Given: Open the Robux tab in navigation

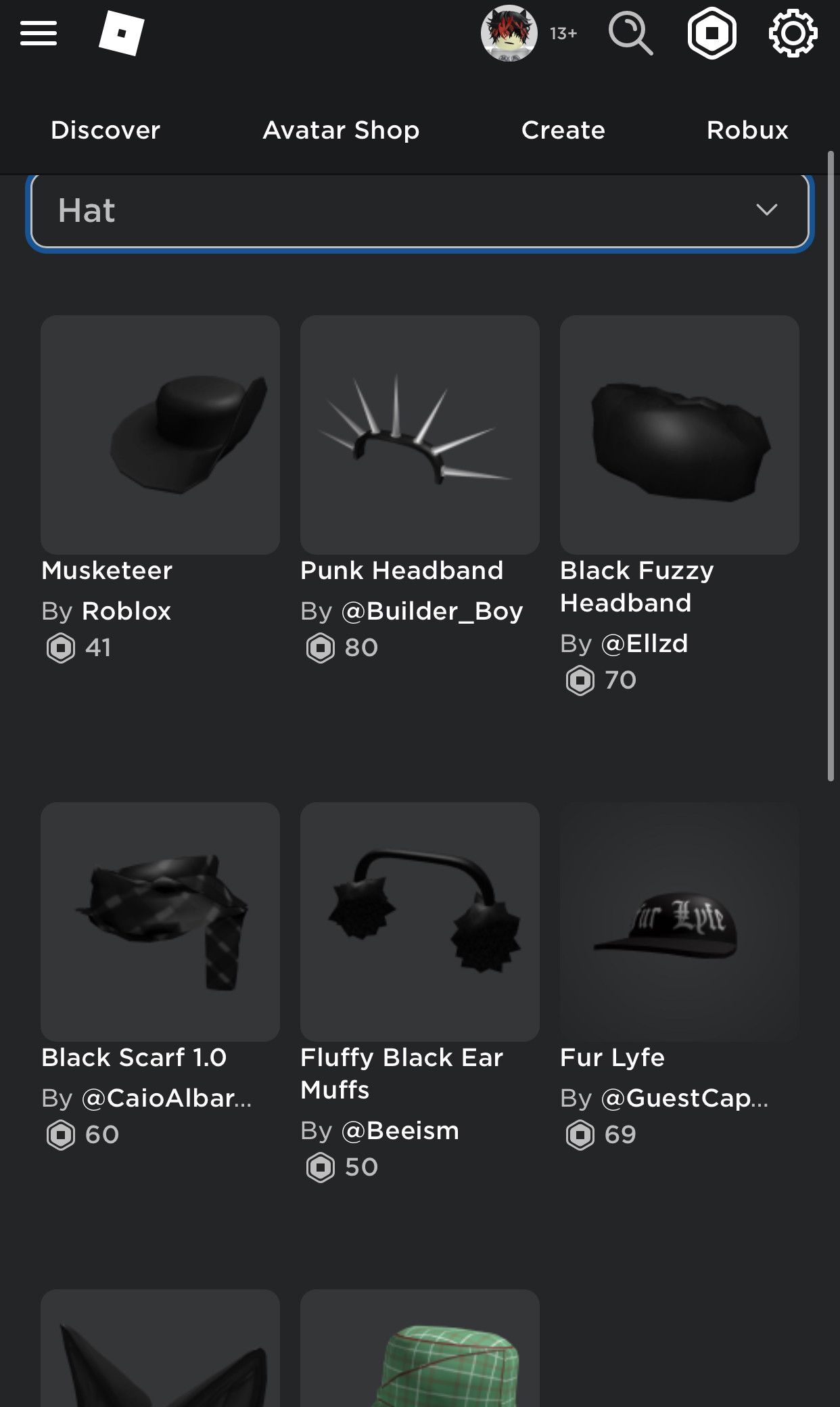Looking at the screenshot, I should pos(747,130).
